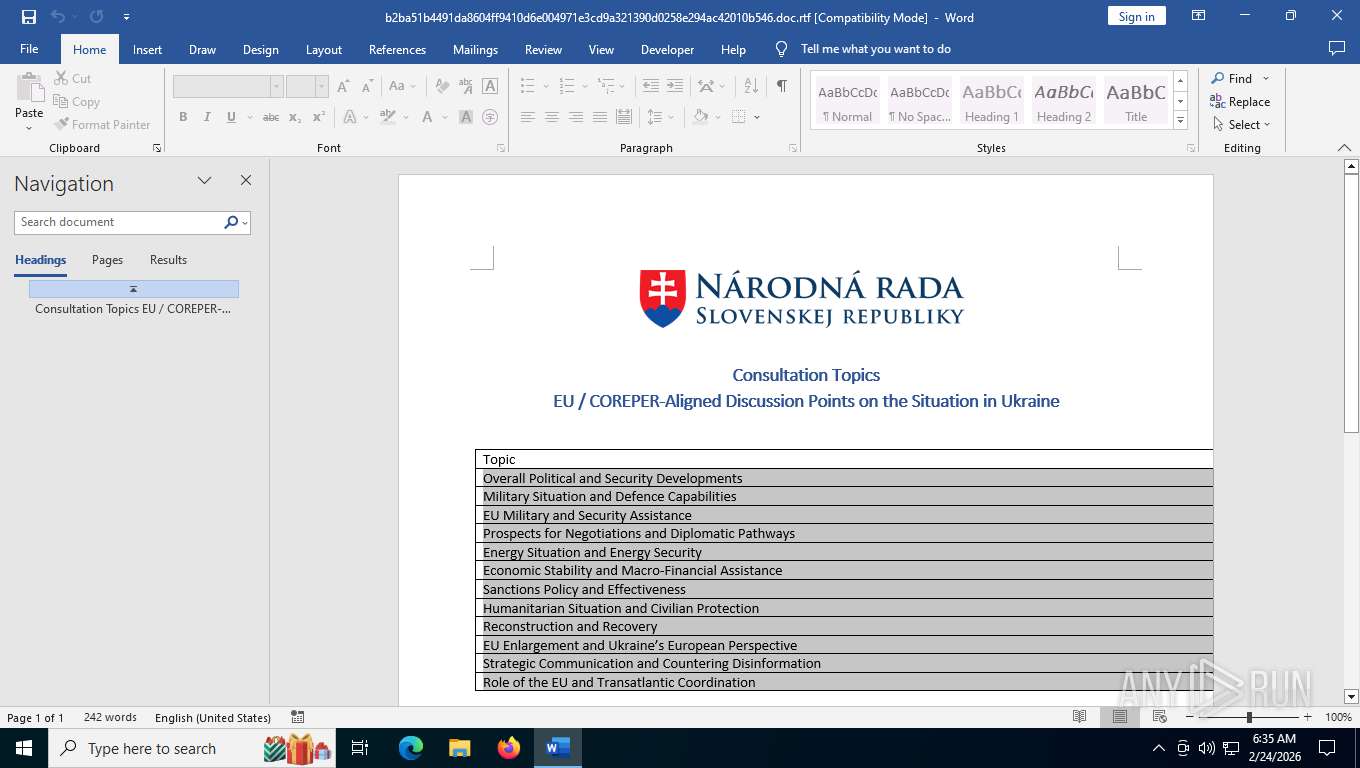The height and width of the screenshot is (768, 1360).
Task: Apply Subscript formatting
Action: point(295,117)
